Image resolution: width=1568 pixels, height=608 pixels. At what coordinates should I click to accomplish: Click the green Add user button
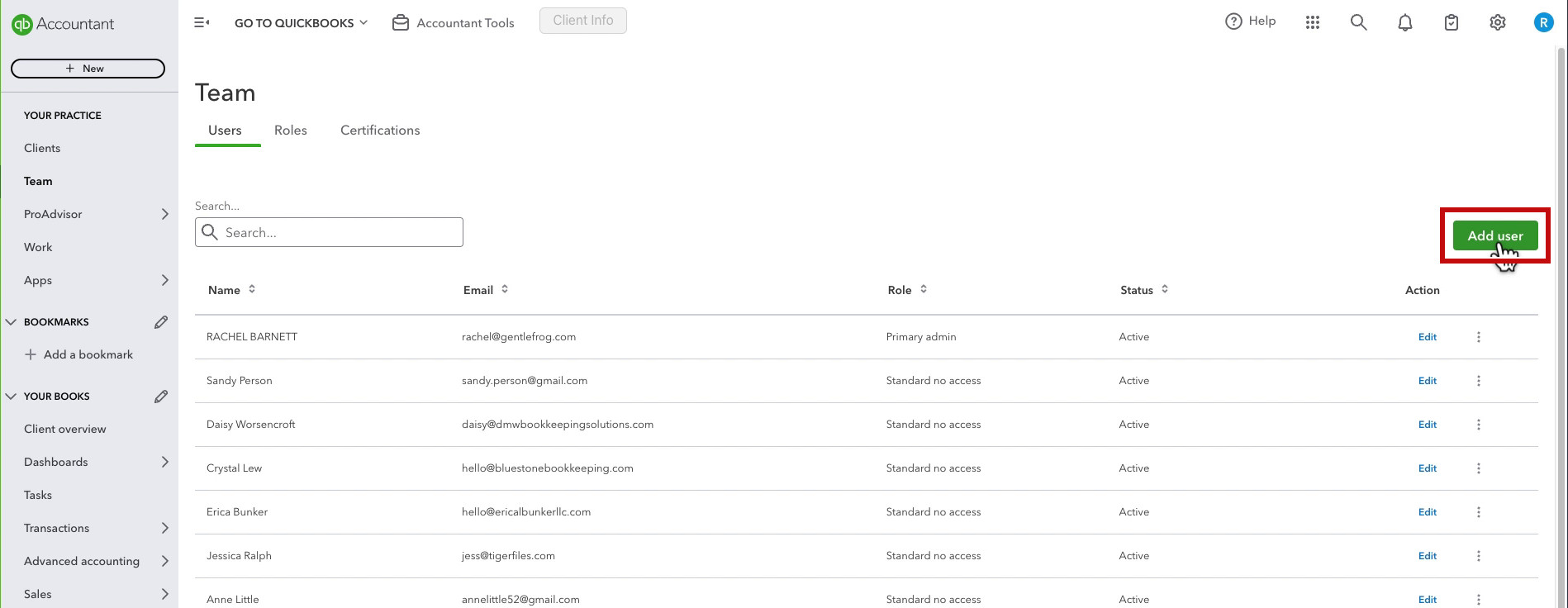pos(1494,235)
